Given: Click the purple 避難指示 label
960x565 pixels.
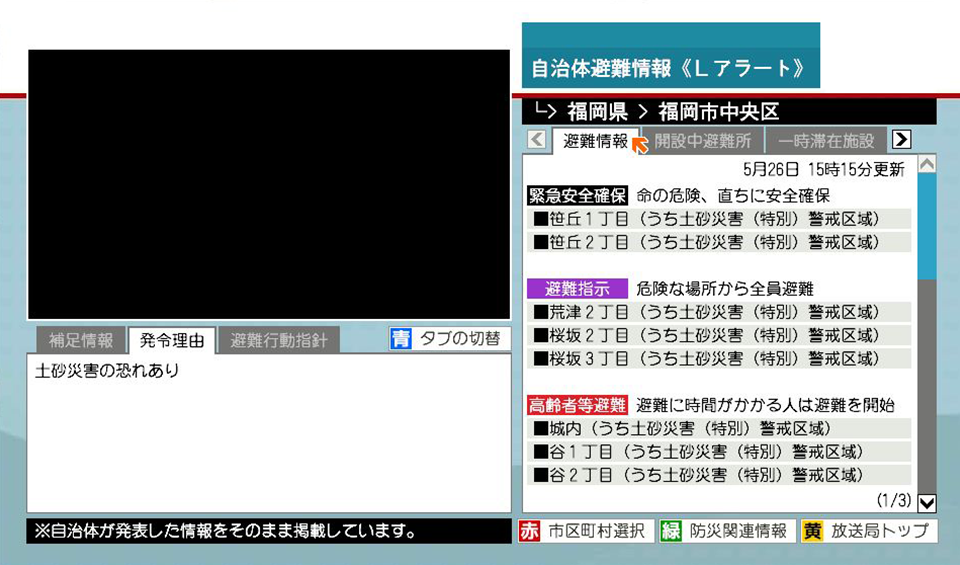Looking at the screenshot, I should pyautogui.click(x=577, y=289).
